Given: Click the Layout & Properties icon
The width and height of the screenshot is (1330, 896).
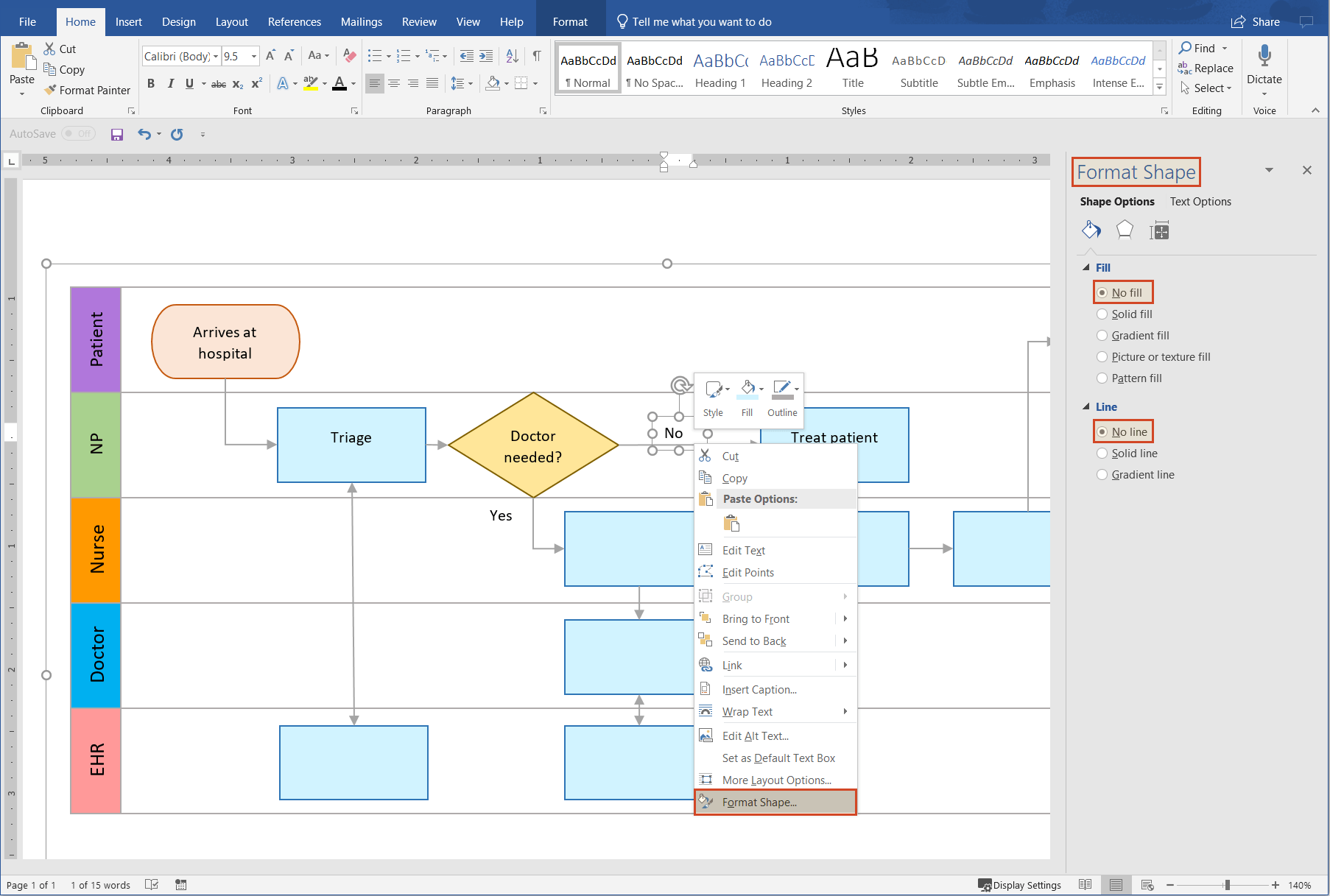Looking at the screenshot, I should [1158, 230].
